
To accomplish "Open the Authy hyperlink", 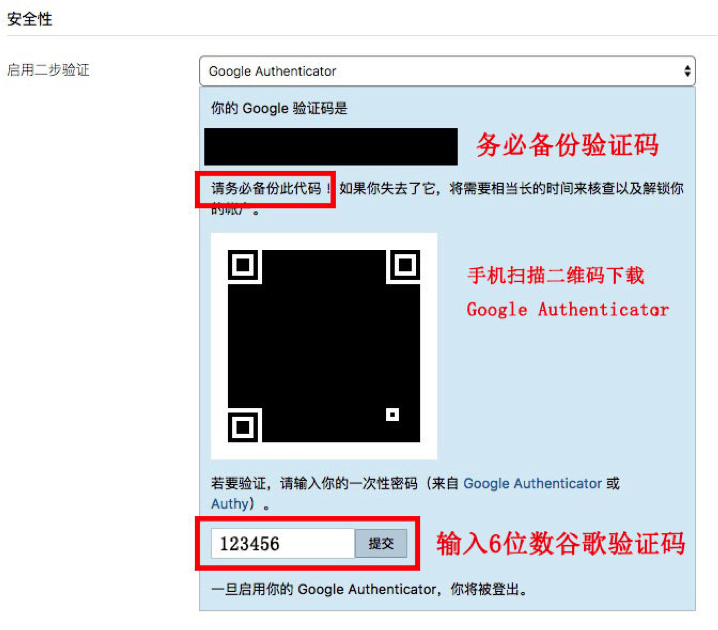I will pos(229,504).
